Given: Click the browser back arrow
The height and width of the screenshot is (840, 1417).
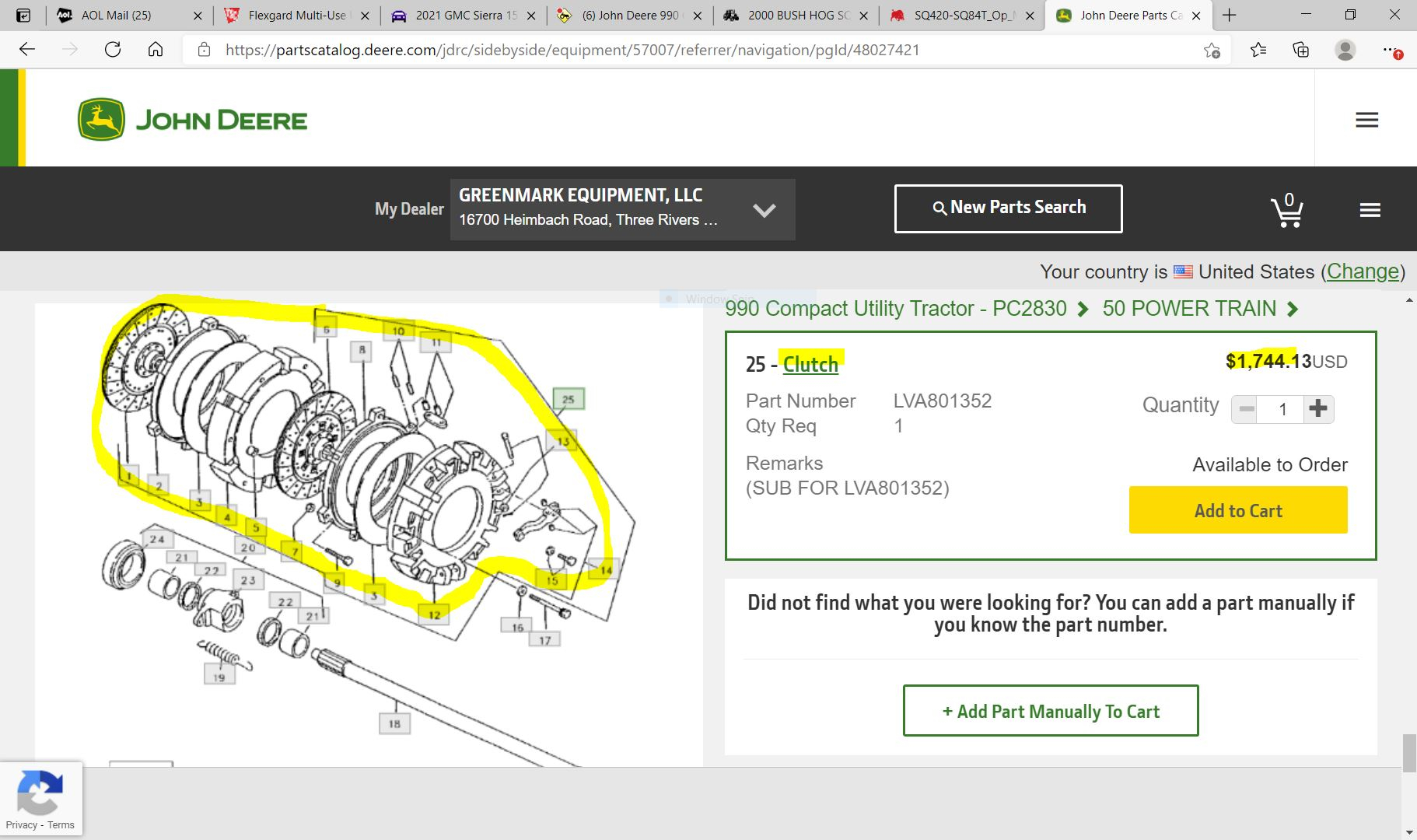Looking at the screenshot, I should tap(27, 50).
